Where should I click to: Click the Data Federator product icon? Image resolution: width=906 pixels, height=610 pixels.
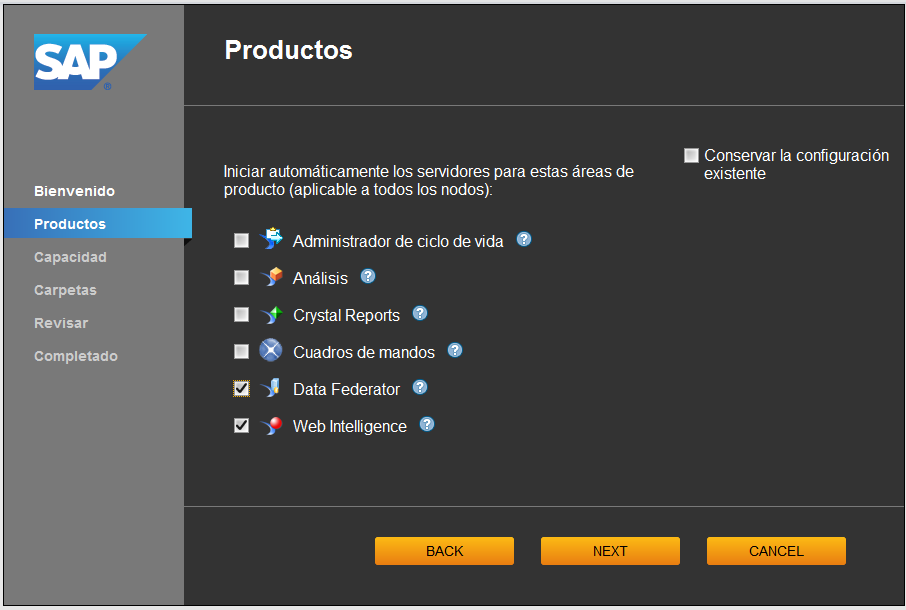(x=271, y=388)
